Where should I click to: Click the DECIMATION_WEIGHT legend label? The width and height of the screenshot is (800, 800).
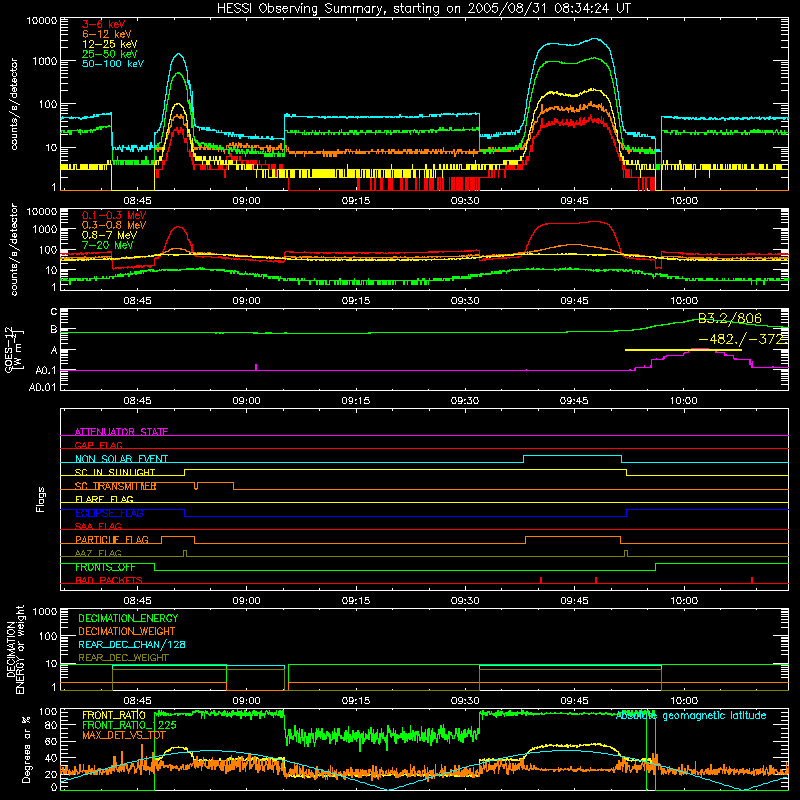(127, 631)
